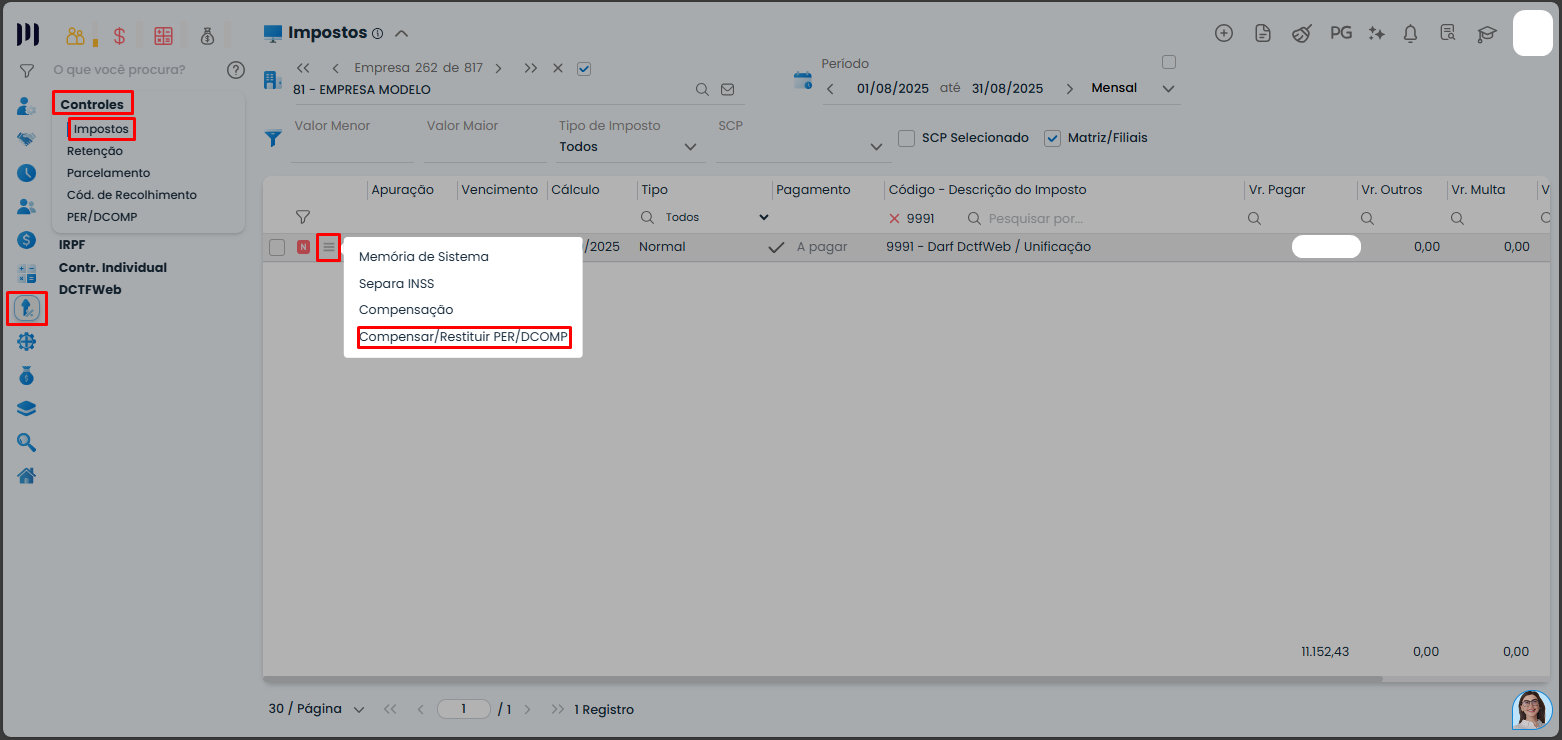Click the plus circle add icon
Image resolution: width=1562 pixels, height=740 pixels.
pyautogui.click(x=1224, y=33)
